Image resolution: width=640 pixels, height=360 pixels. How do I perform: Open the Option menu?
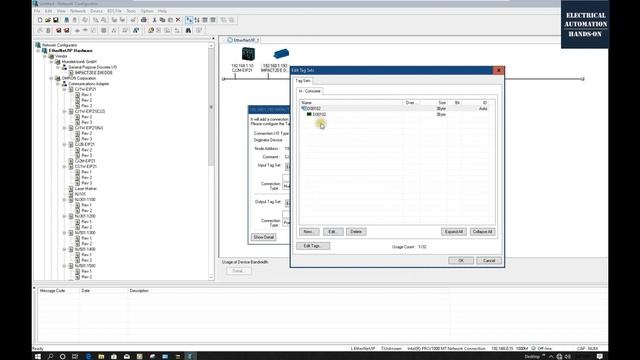click(147, 11)
